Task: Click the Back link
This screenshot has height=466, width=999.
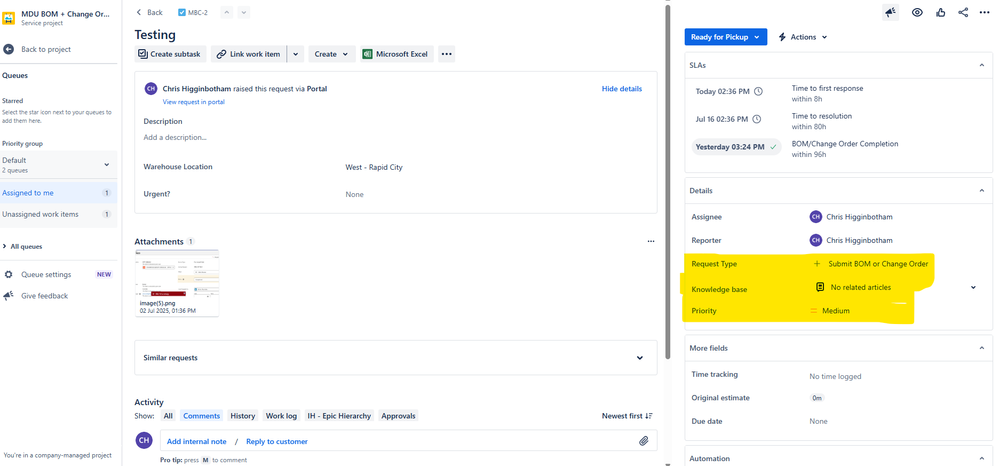Action: 149,12
